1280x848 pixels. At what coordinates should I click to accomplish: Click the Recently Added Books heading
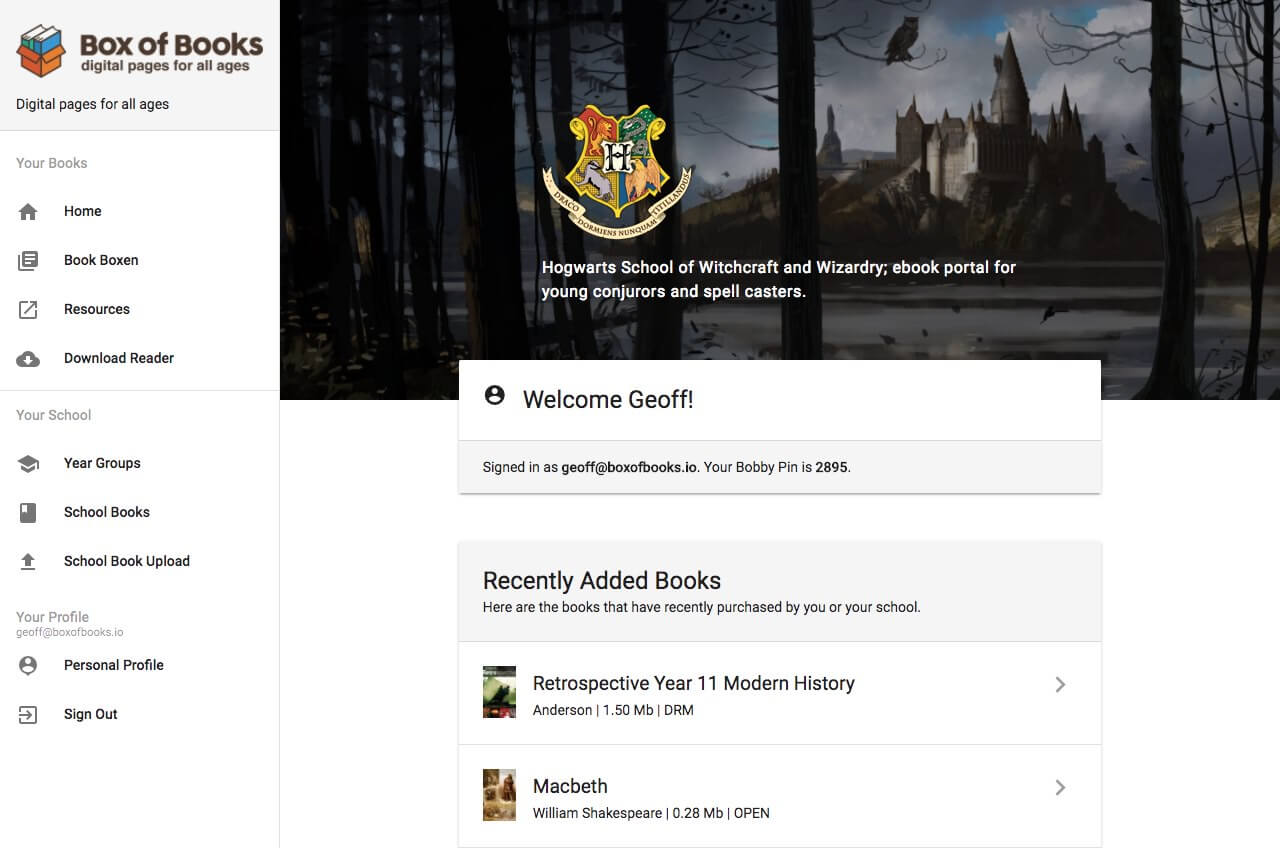(602, 581)
